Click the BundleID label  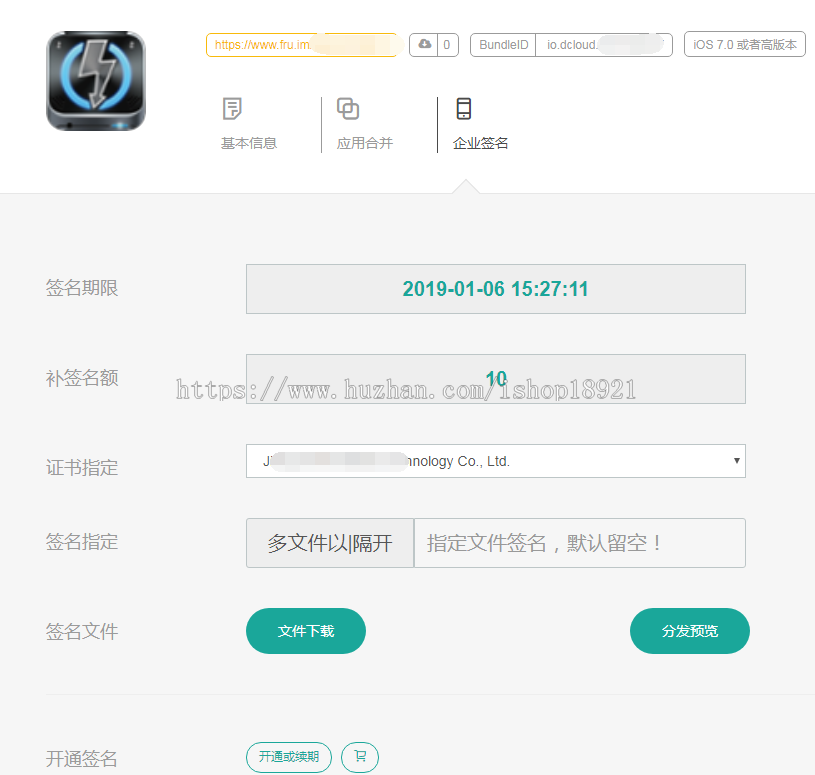[503, 45]
